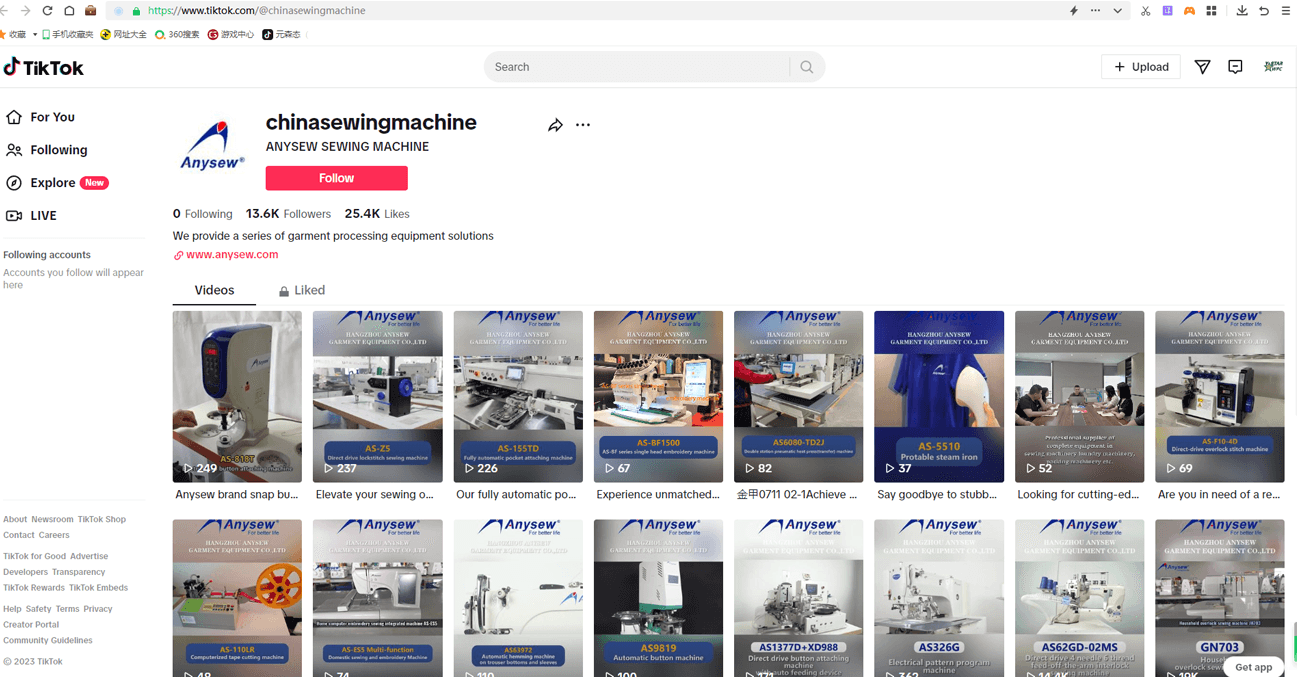Click the undo arrow in browser toolbar
Screen dimensions: 1297x677
pyautogui.click(x=1264, y=10)
